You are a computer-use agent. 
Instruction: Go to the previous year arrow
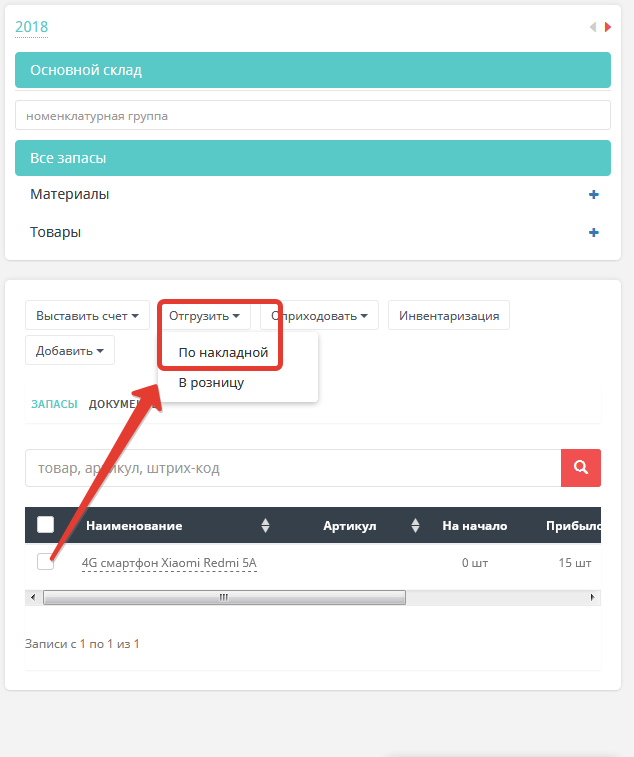point(593,28)
